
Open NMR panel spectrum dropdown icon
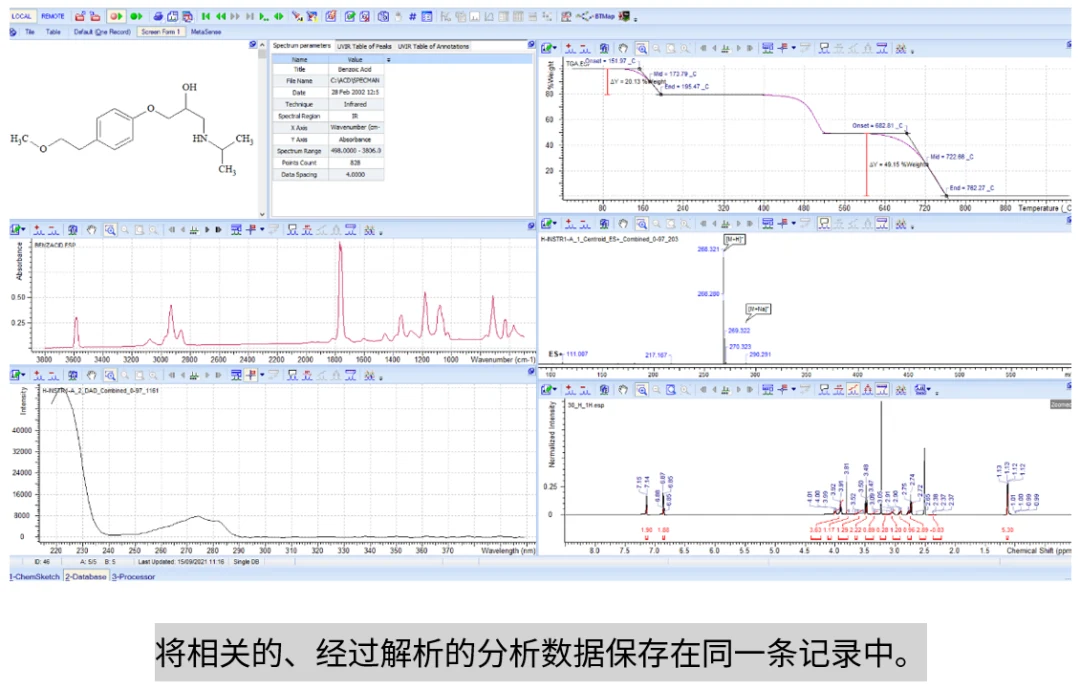tap(549, 390)
